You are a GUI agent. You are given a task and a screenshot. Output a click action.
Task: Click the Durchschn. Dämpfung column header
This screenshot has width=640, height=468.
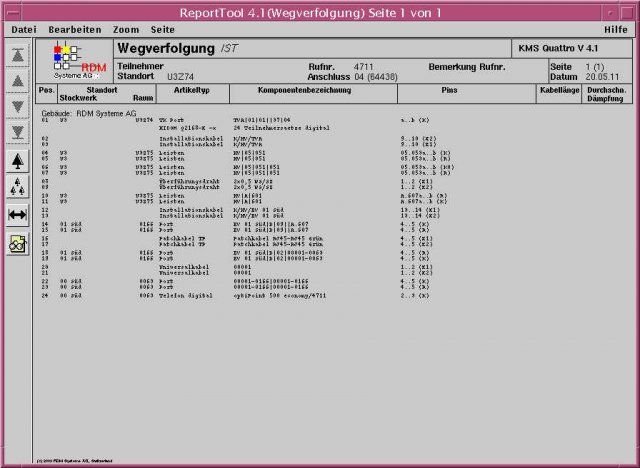606,94
